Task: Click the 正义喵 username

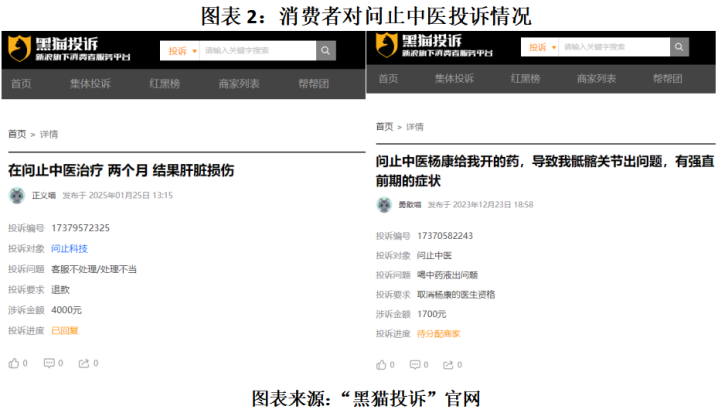Action: pyautogui.click(x=44, y=196)
